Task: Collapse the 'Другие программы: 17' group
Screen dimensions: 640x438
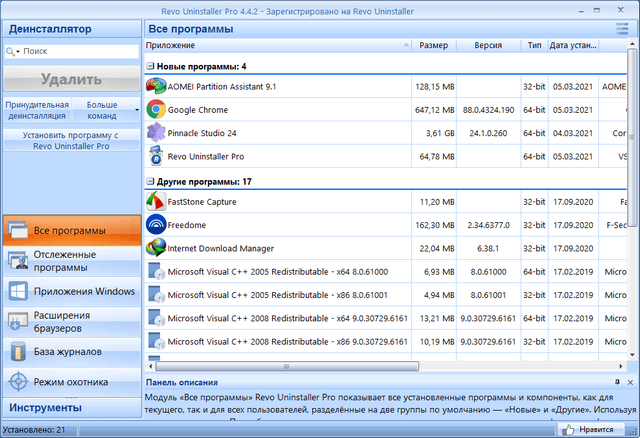Action: tap(150, 182)
